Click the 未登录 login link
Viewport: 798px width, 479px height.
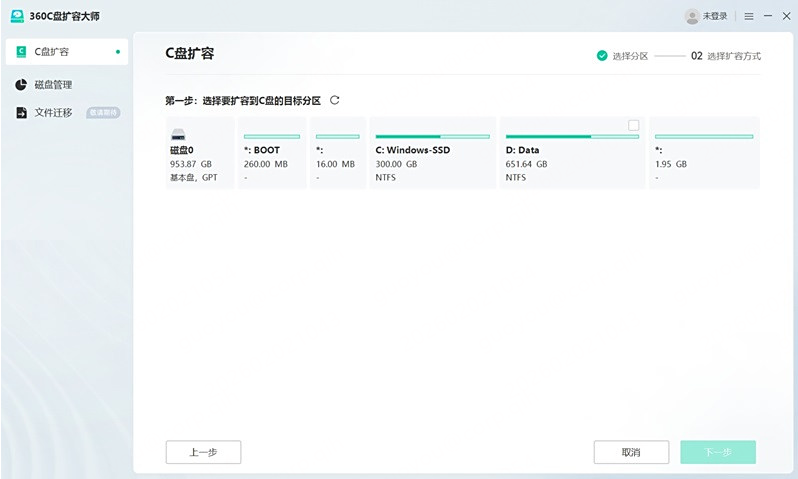click(x=715, y=16)
